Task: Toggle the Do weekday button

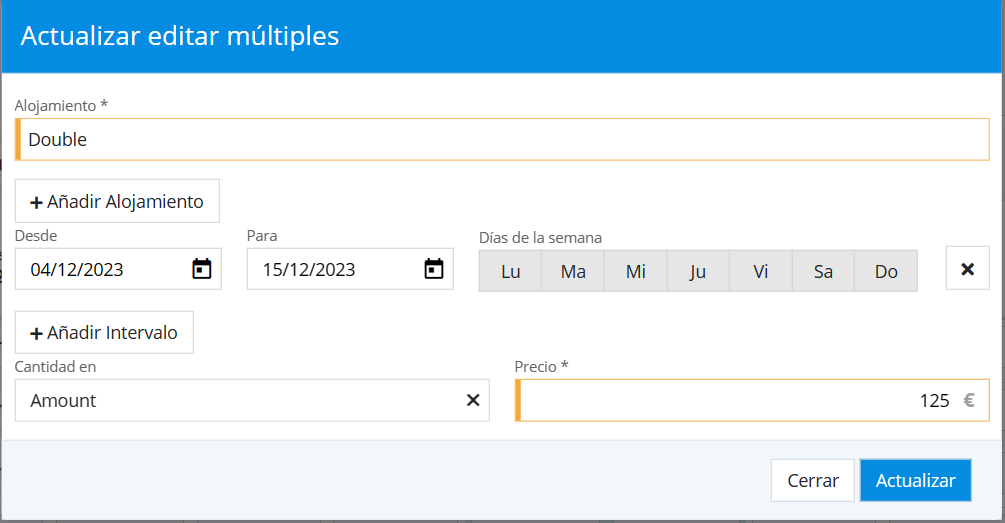Action: [x=886, y=271]
